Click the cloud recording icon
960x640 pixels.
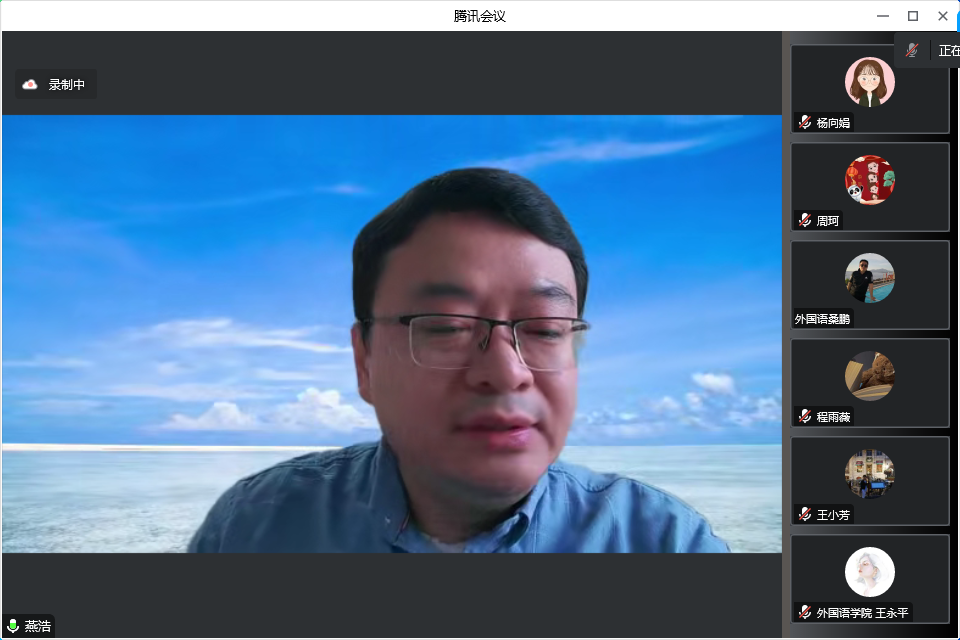pyautogui.click(x=30, y=85)
